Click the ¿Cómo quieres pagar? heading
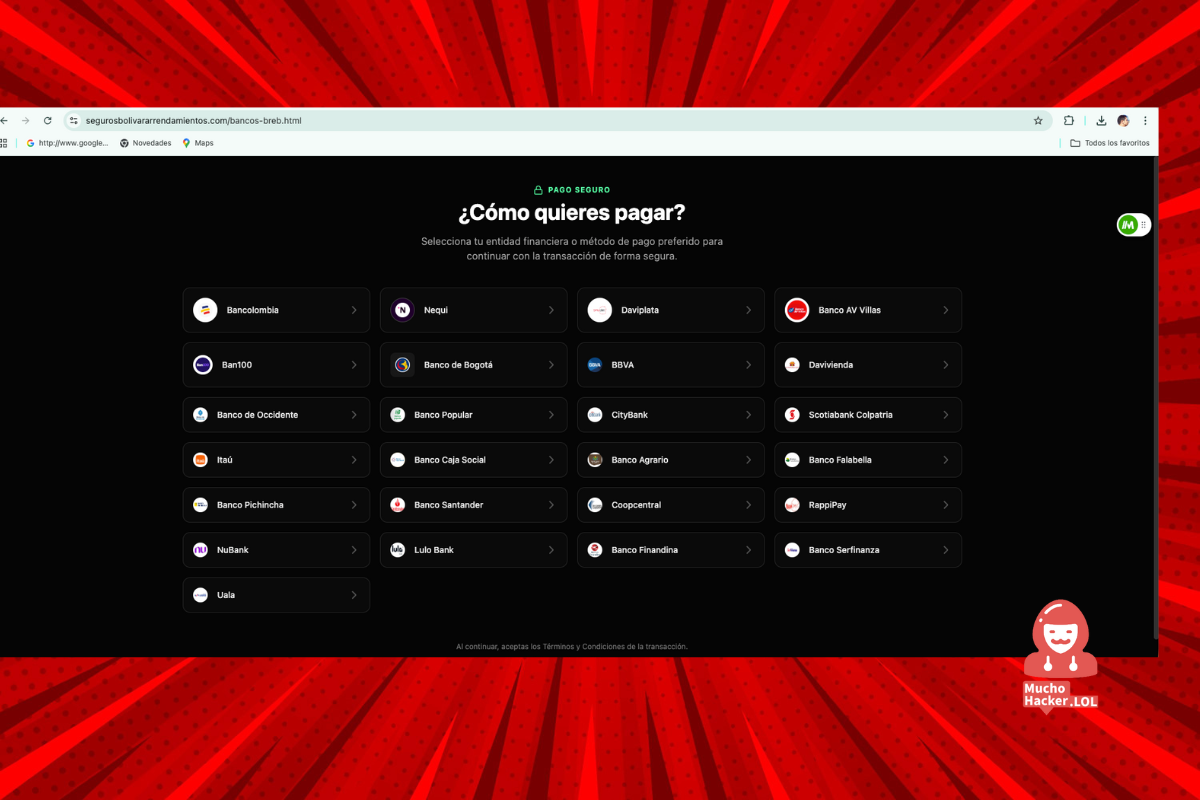The image size is (1200, 800). 572,213
